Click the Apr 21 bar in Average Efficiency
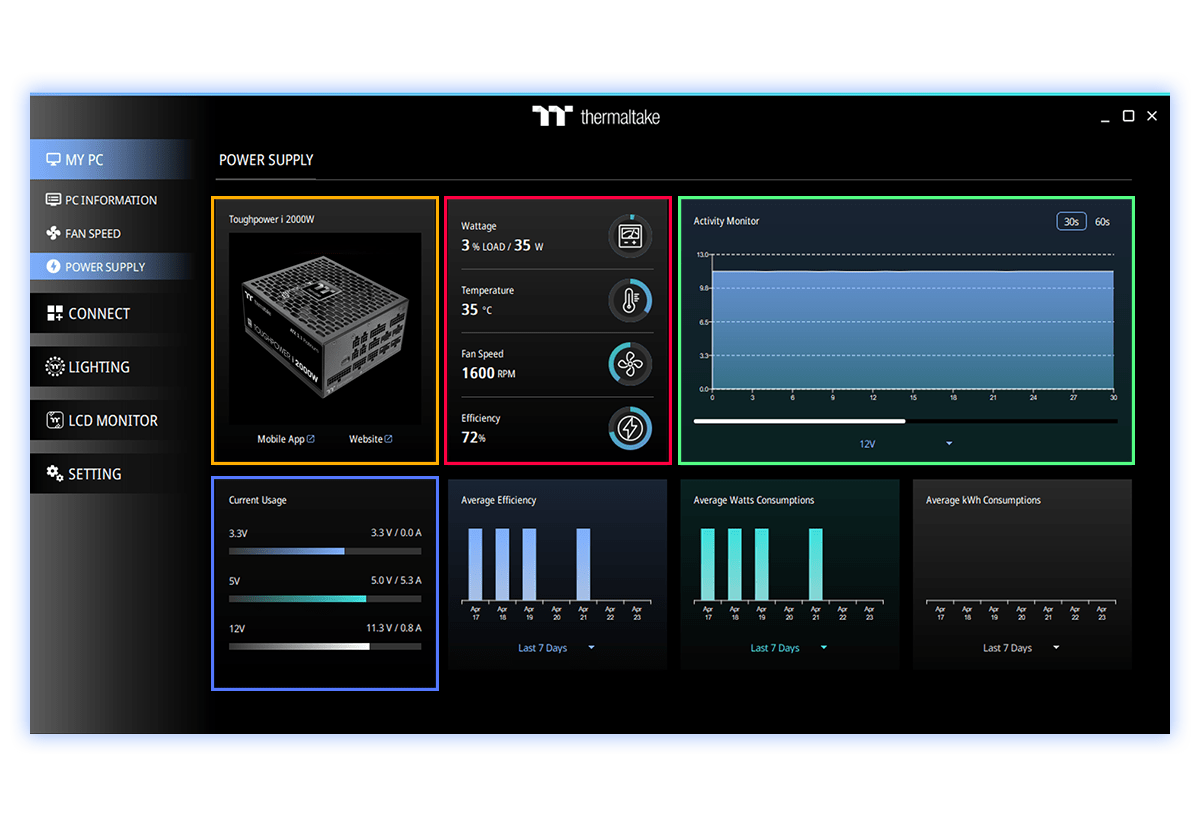The width and height of the screenshot is (1200, 826). (583, 564)
